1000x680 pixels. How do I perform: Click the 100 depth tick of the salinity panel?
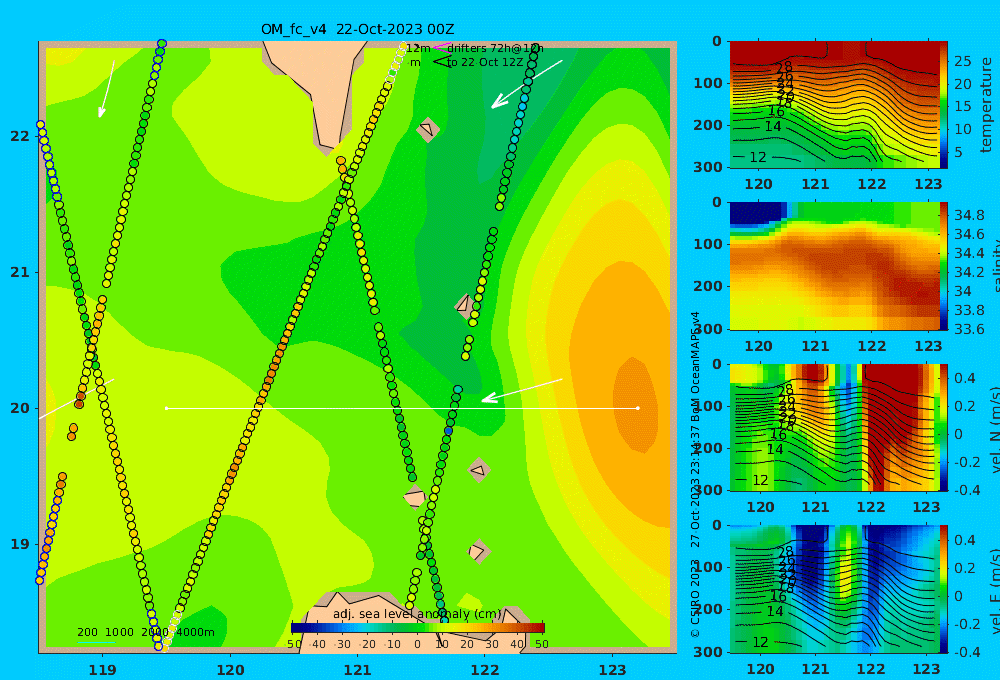708,244
